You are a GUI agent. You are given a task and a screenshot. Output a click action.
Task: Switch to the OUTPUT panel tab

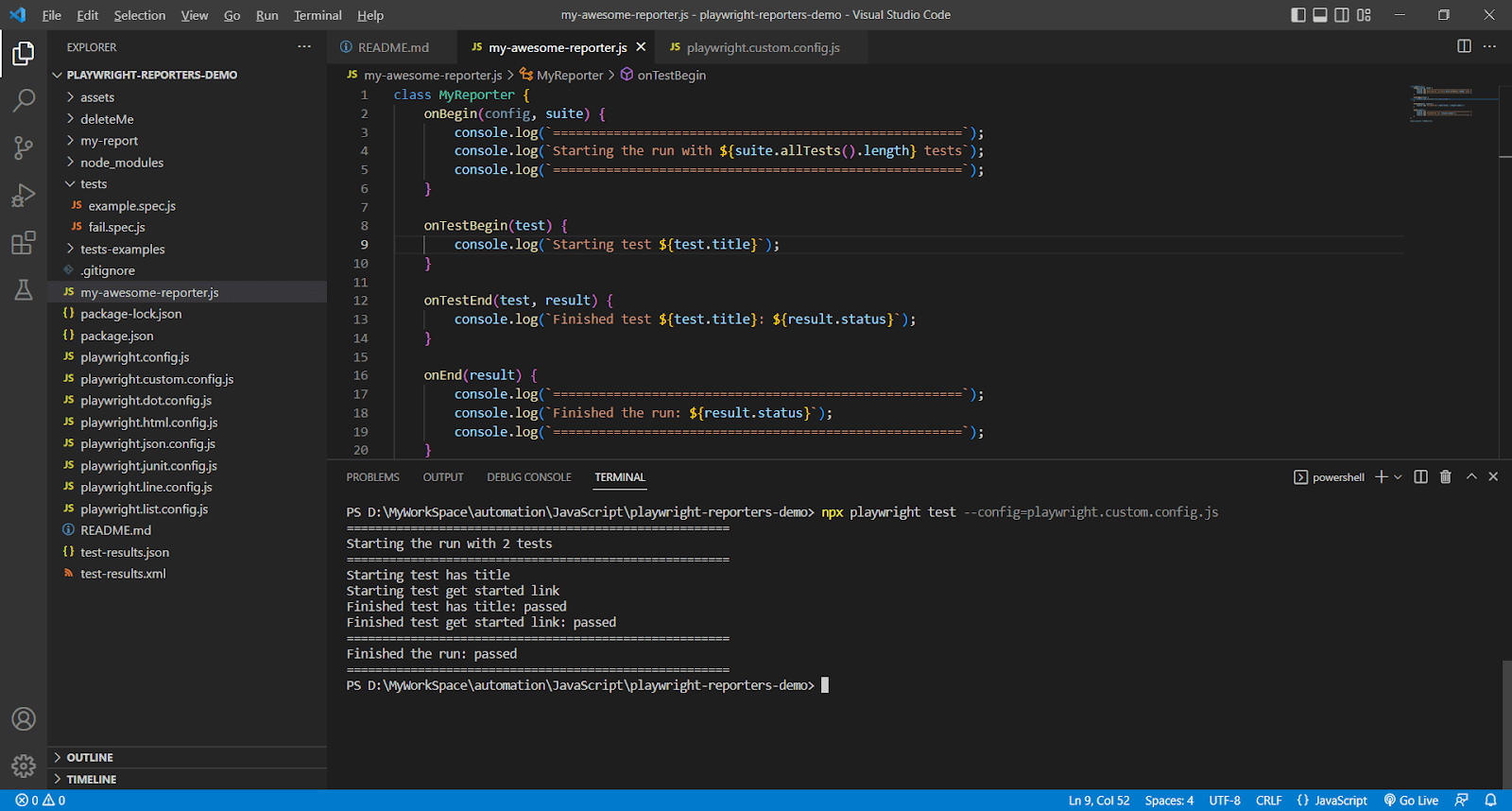(443, 477)
